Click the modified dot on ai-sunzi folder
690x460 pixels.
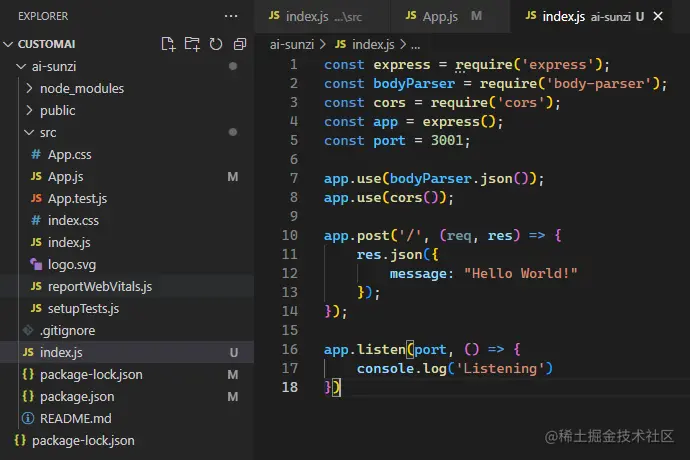click(233, 66)
